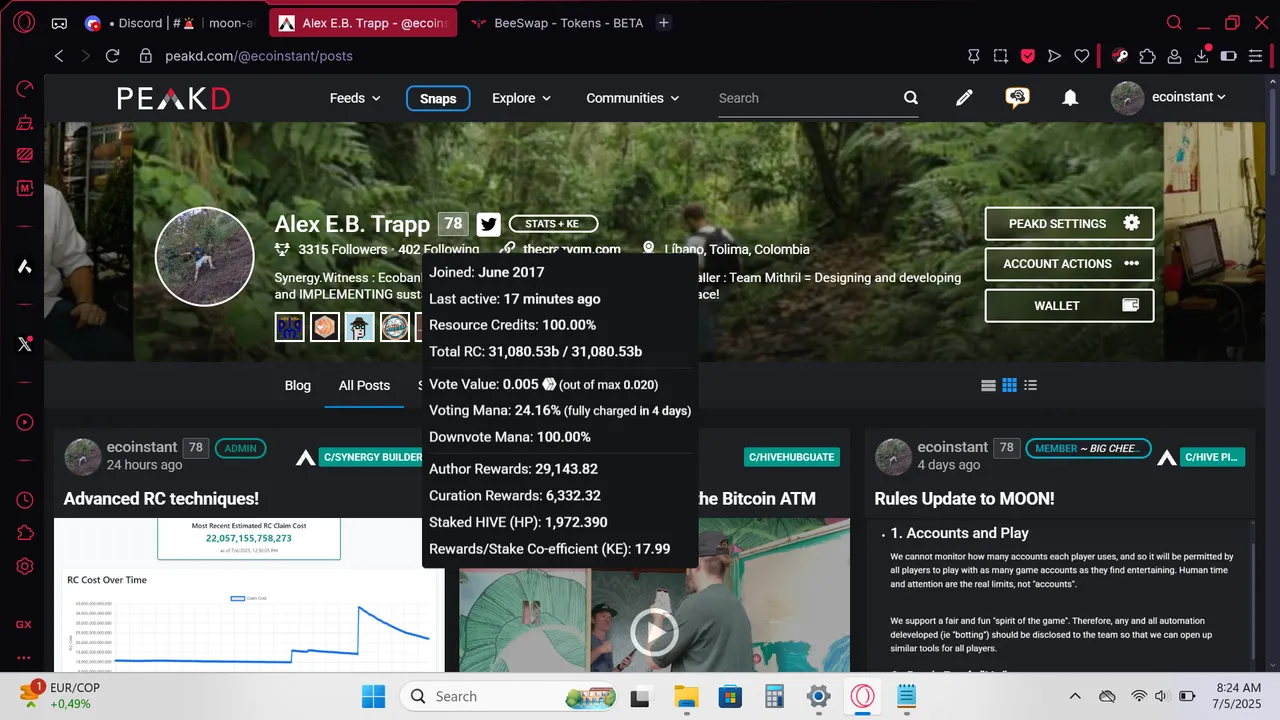Open the Snaps button
This screenshot has height=720, width=1280.
point(438,98)
